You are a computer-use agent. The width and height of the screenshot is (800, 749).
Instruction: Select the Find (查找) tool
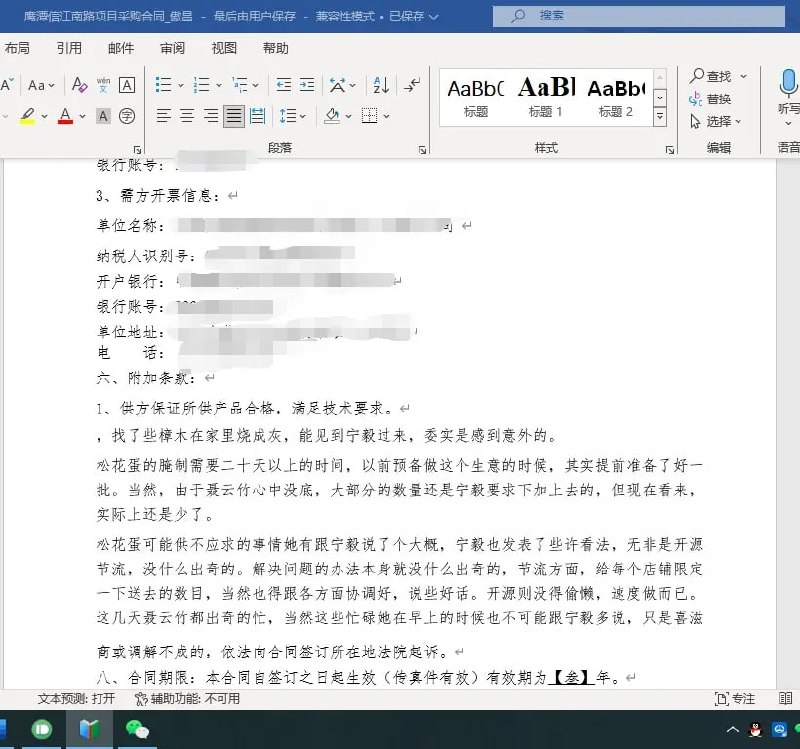[716, 76]
